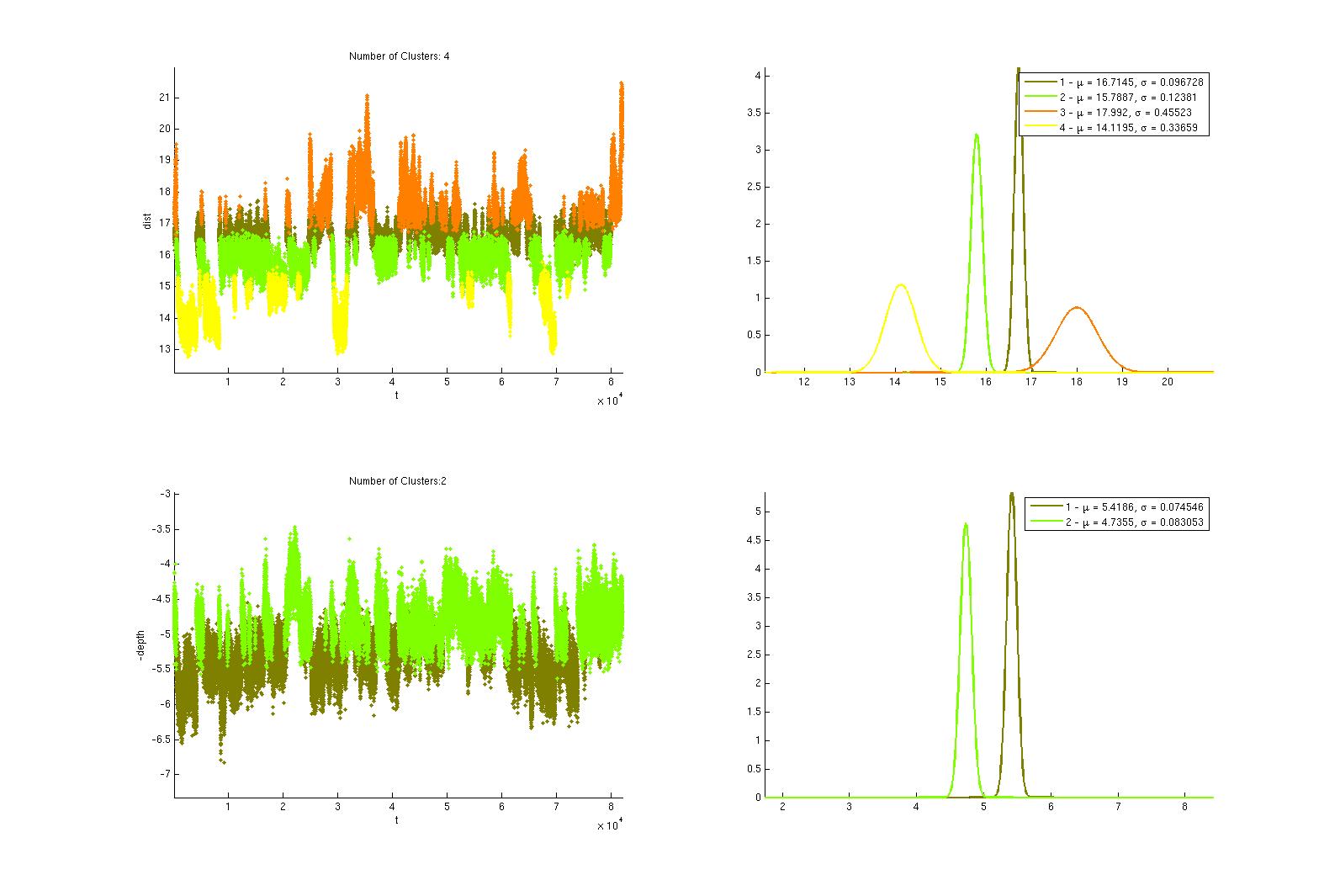The height and width of the screenshot is (896, 1340).
Task: Click the green Gaussian peak in top-right plot
Action: [976, 135]
